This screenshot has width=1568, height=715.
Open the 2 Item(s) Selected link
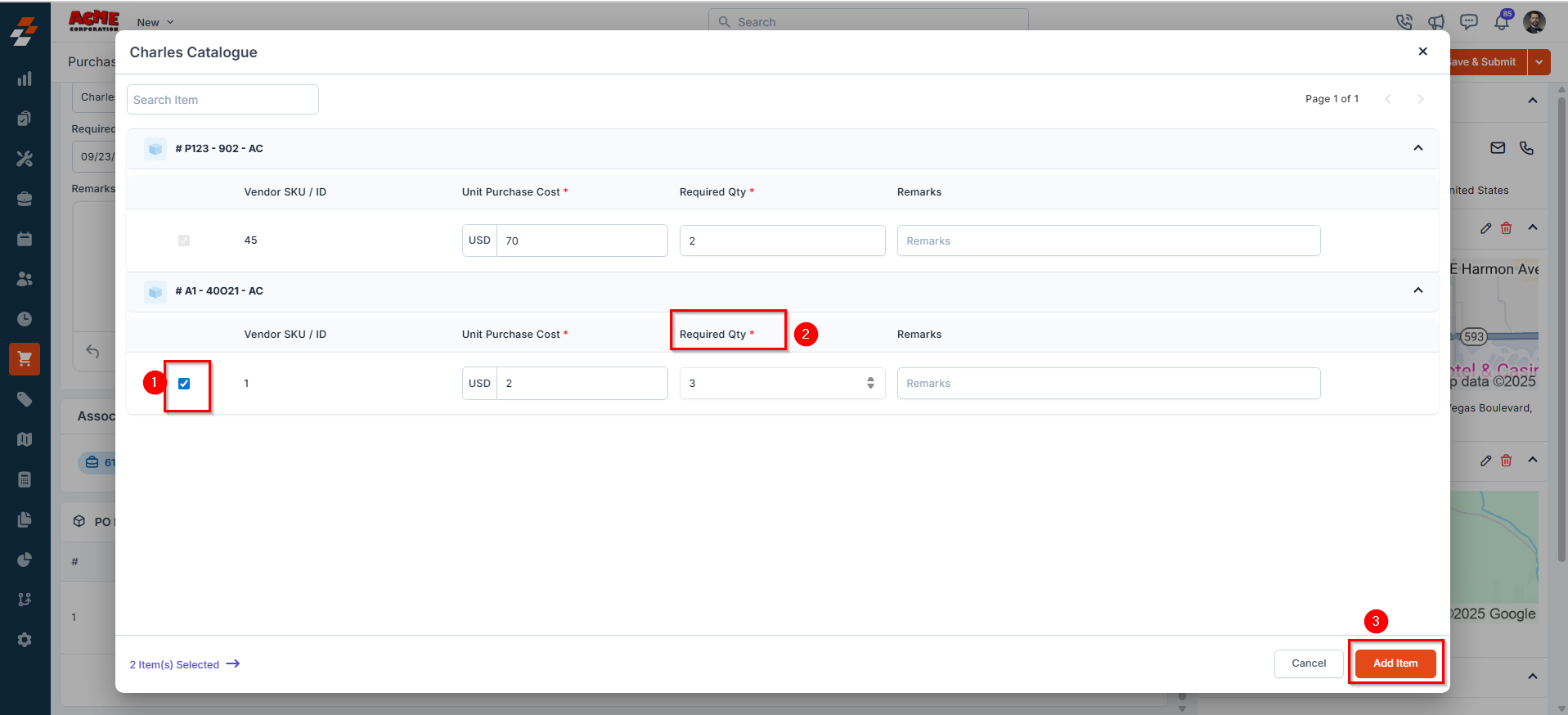pyautogui.click(x=185, y=664)
